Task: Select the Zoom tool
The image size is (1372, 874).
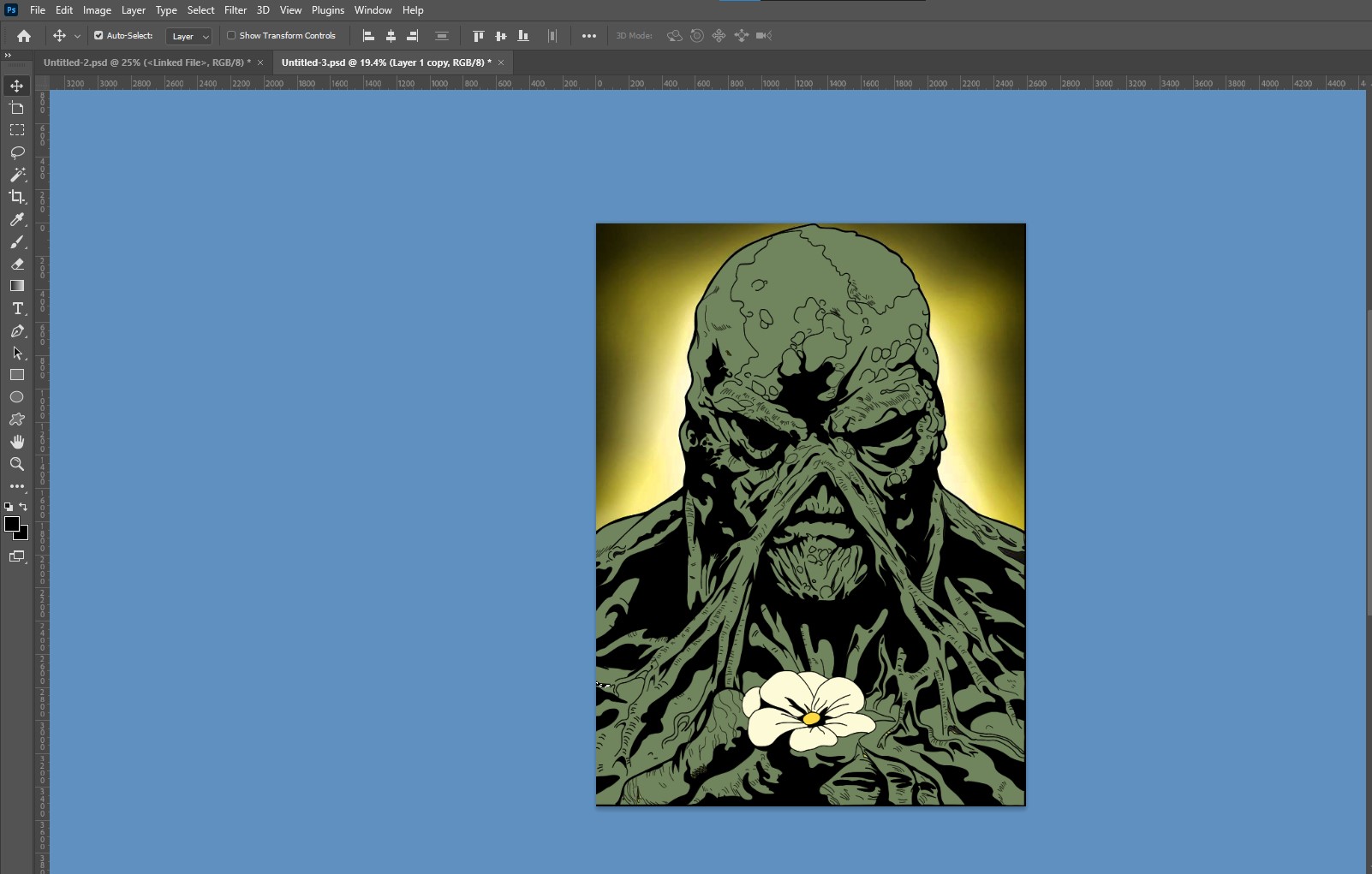Action: [x=16, y=464]
